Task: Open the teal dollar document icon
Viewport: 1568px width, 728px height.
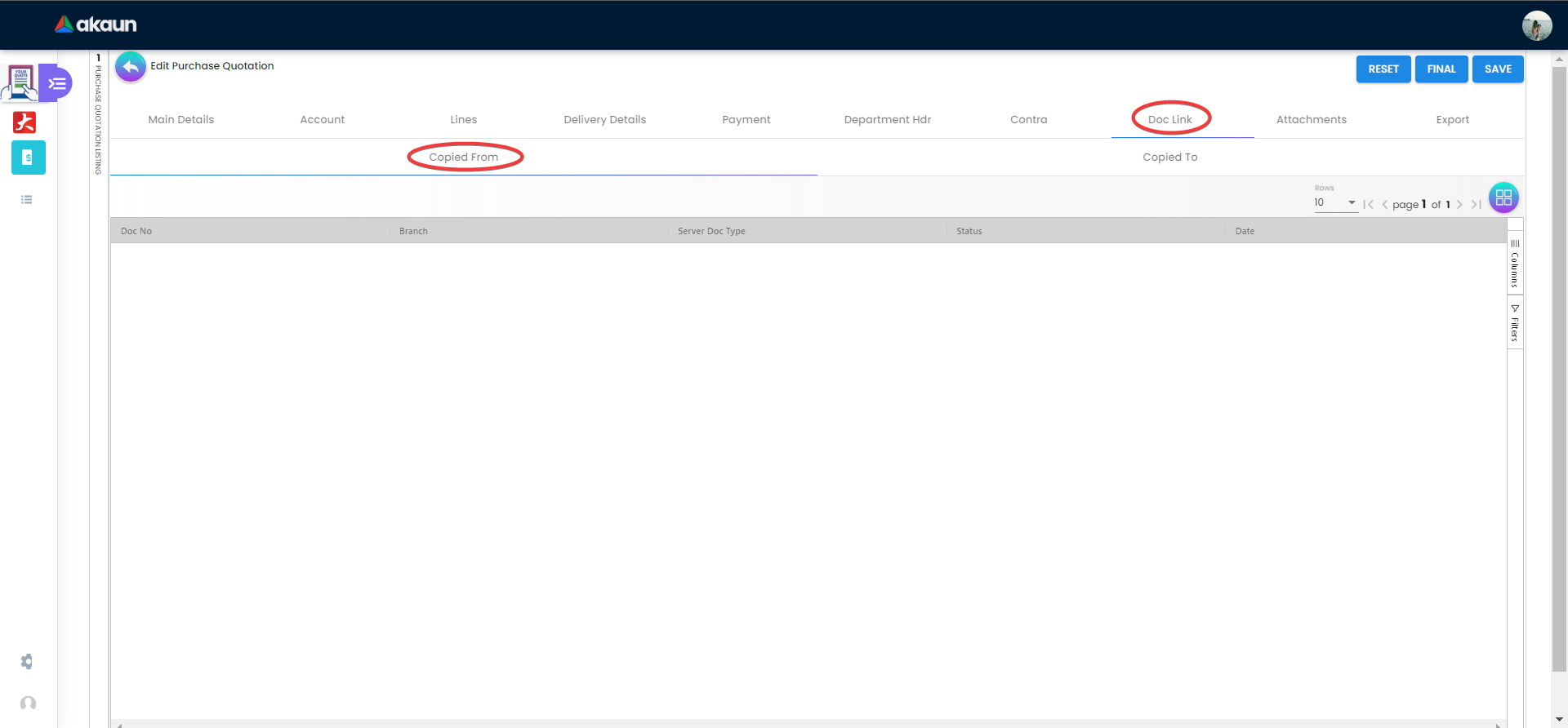Action: (29, 158)
